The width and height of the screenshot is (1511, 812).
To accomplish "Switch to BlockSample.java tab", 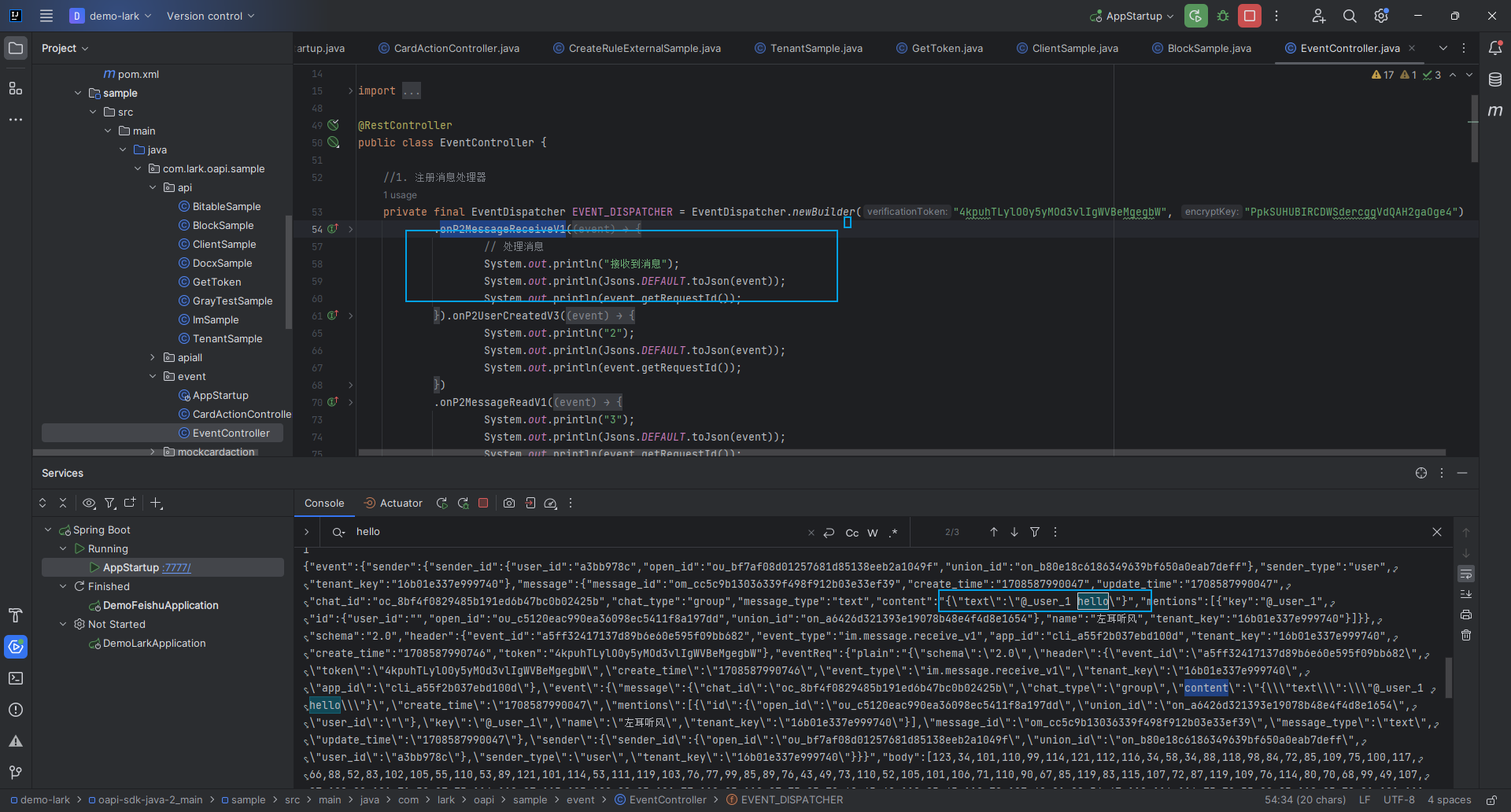I will coord(1202,48).
